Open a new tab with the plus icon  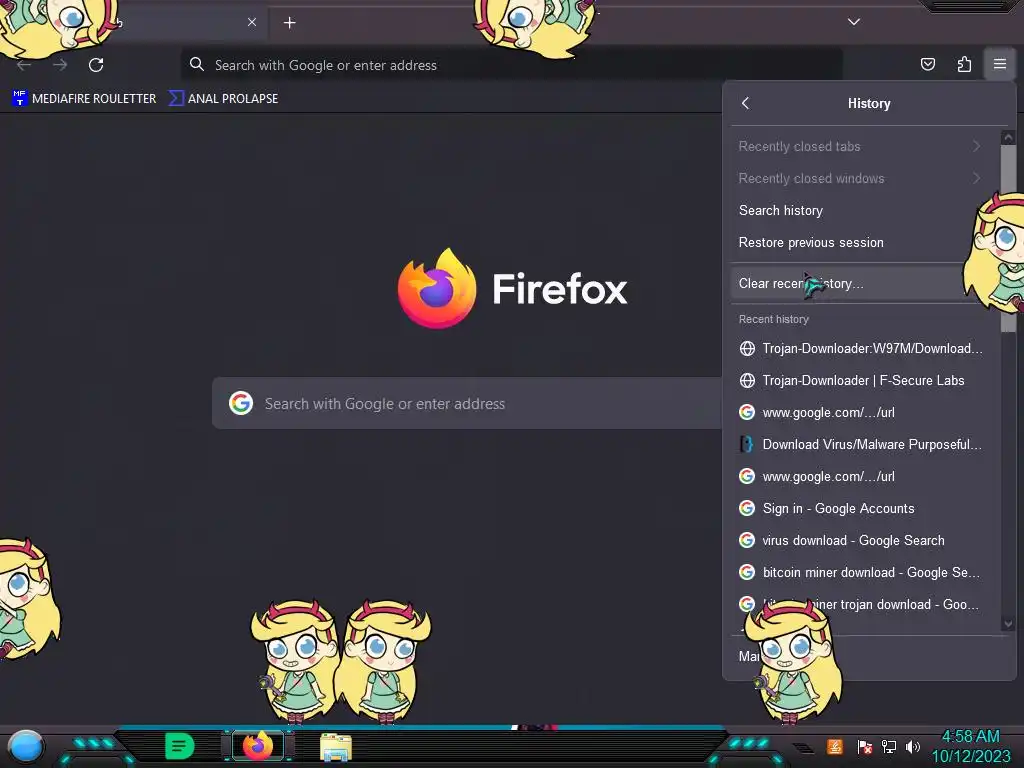[289, 23]
